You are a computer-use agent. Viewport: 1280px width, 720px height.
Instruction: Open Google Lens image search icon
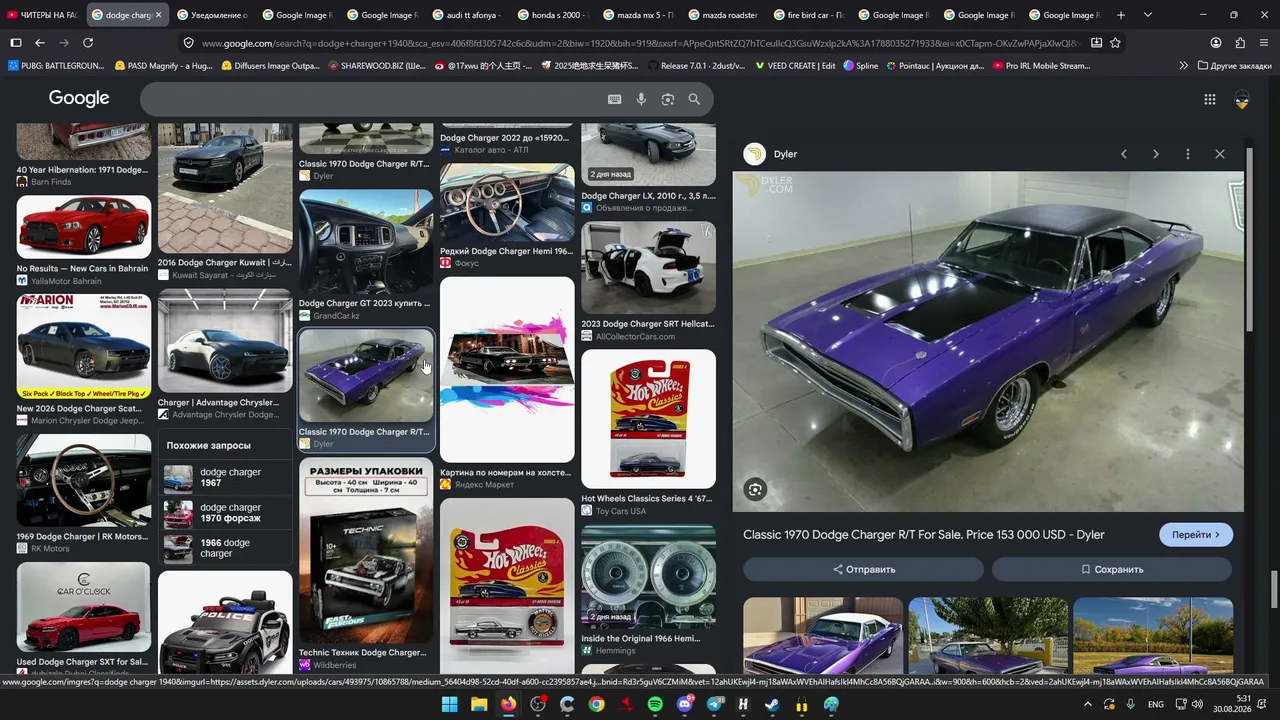tap(668, 99)
